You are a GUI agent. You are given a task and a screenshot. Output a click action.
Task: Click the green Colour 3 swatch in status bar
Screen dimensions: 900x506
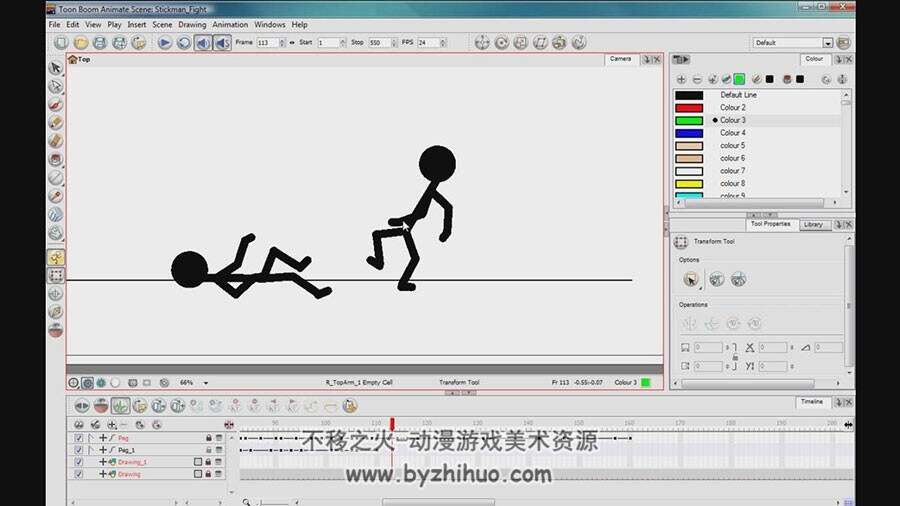(646, 383)
